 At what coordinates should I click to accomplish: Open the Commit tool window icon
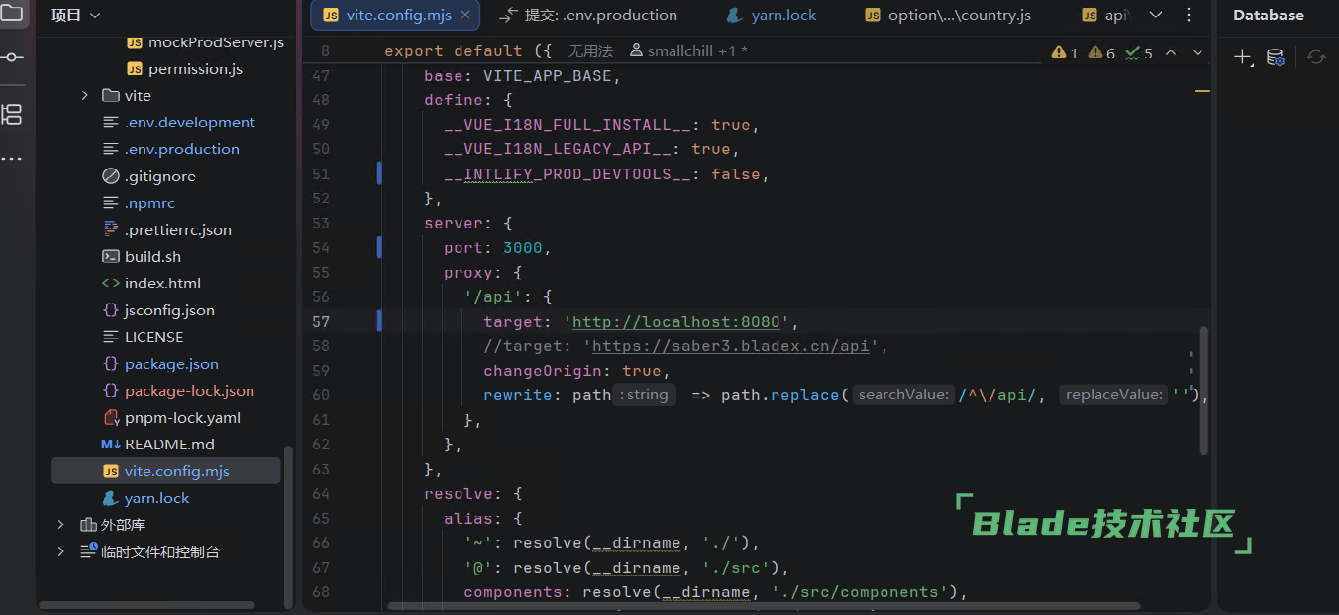point(12,57)
